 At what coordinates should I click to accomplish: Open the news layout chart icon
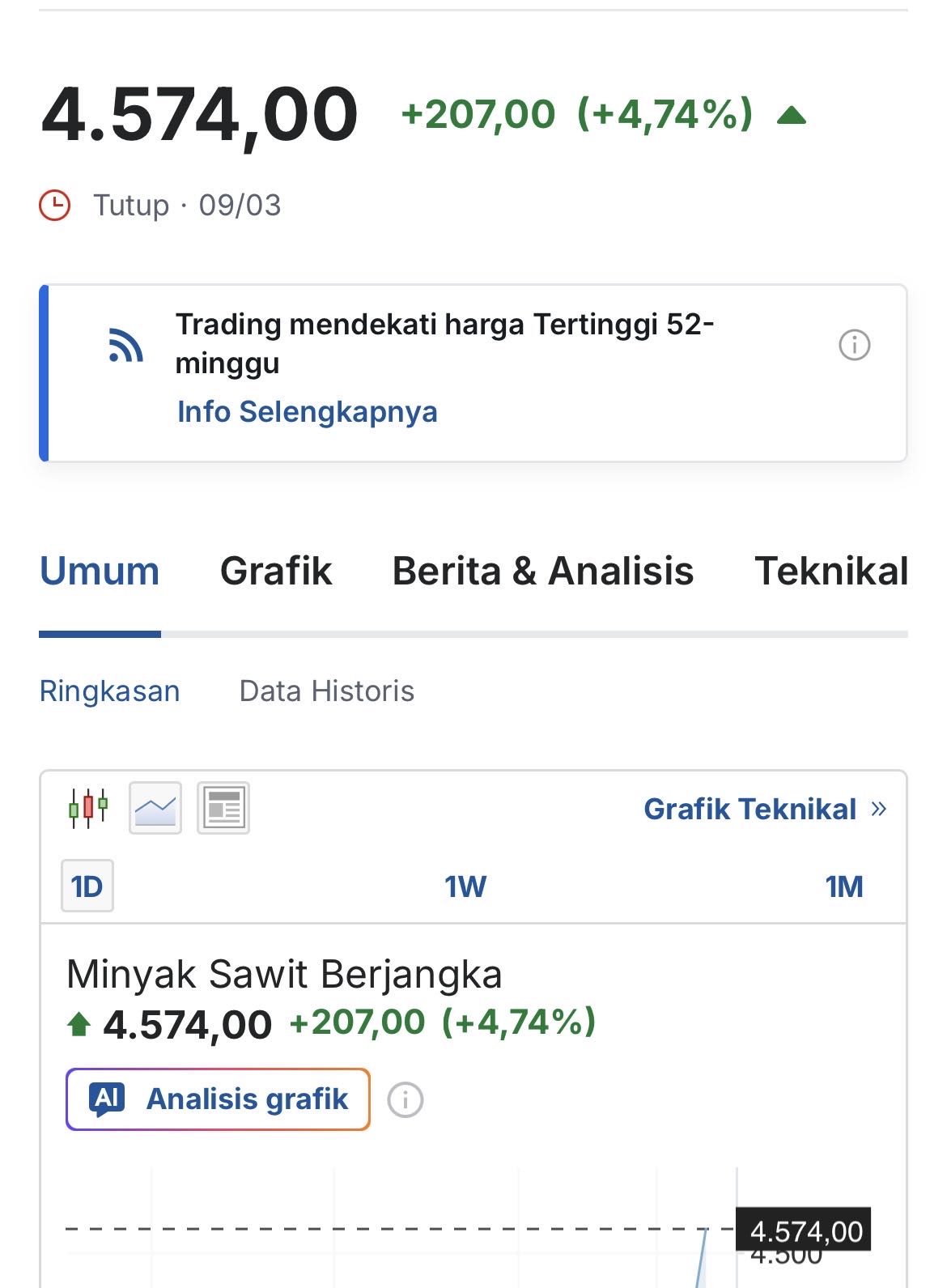(223, 808)
